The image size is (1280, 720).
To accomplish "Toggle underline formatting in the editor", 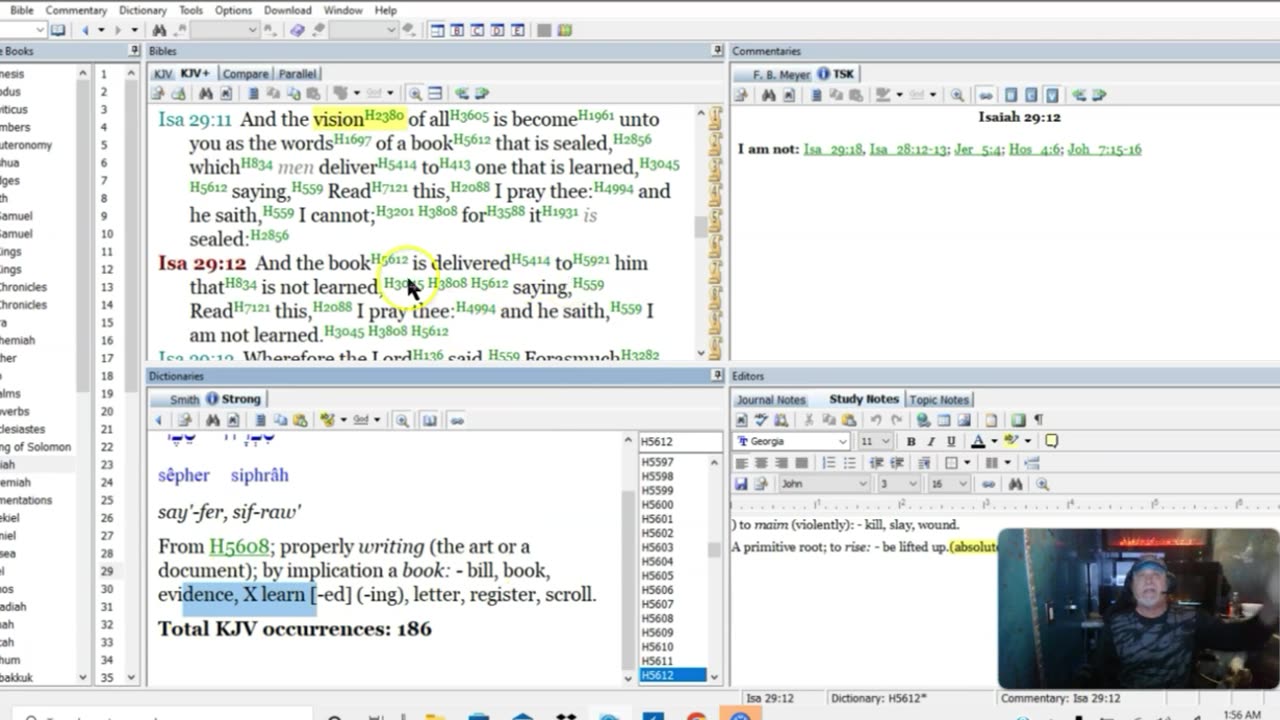I will click(951, 441).
